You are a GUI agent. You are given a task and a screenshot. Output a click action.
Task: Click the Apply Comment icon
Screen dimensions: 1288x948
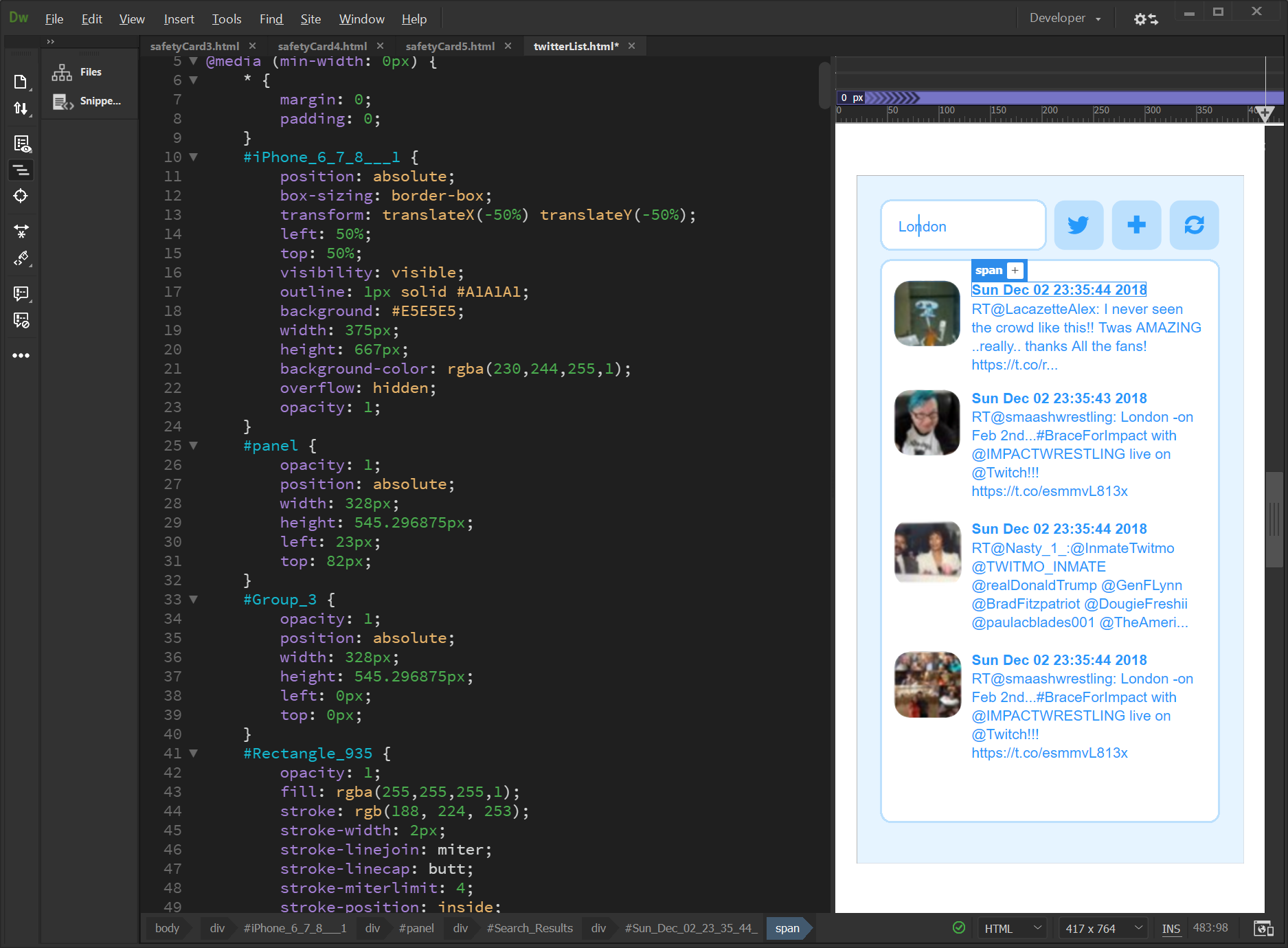[21, 294]
